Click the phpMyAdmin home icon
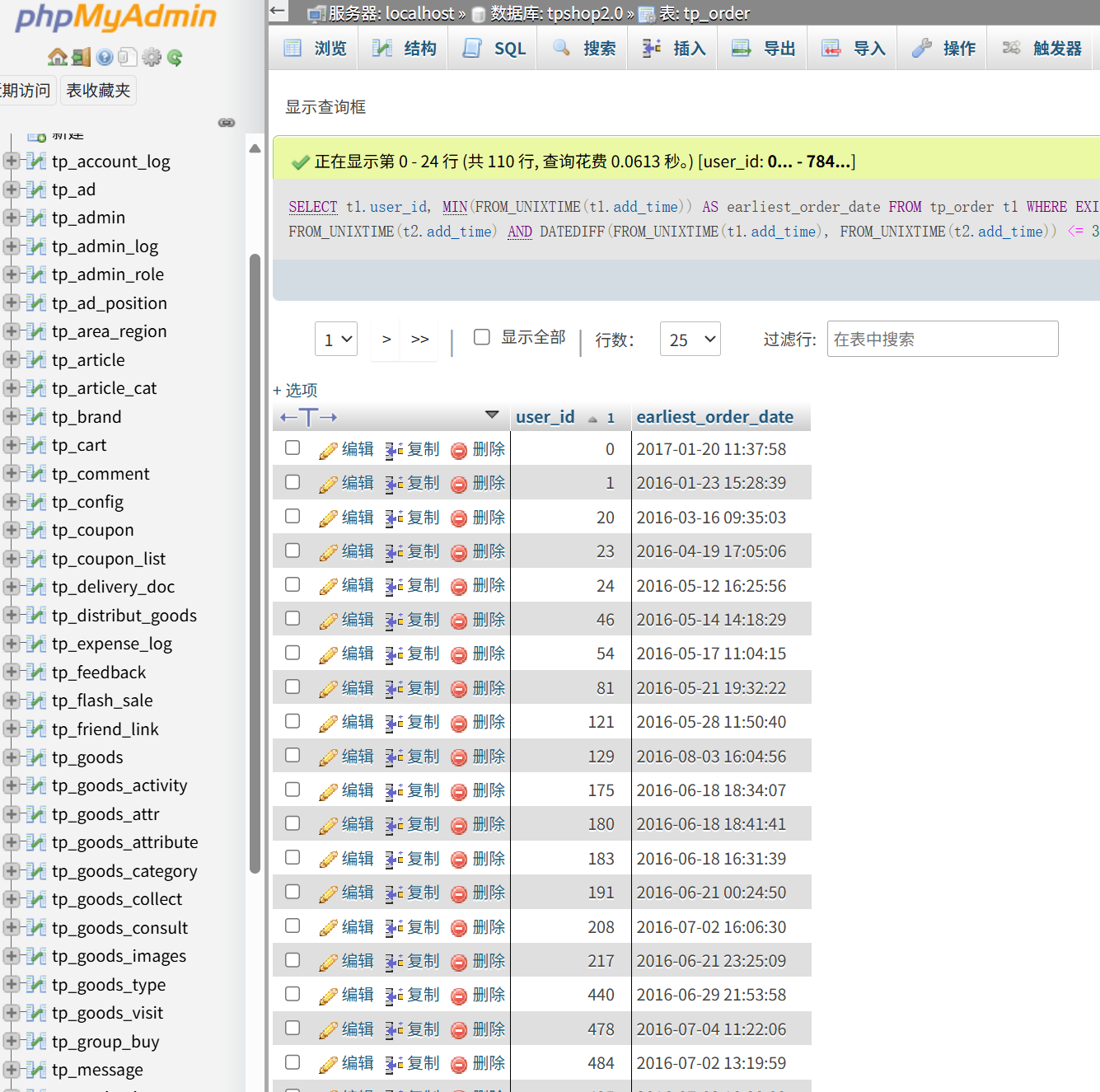Image resolution: width=1100 pixels, height=1092 pixels. click(x=57, y=57)
